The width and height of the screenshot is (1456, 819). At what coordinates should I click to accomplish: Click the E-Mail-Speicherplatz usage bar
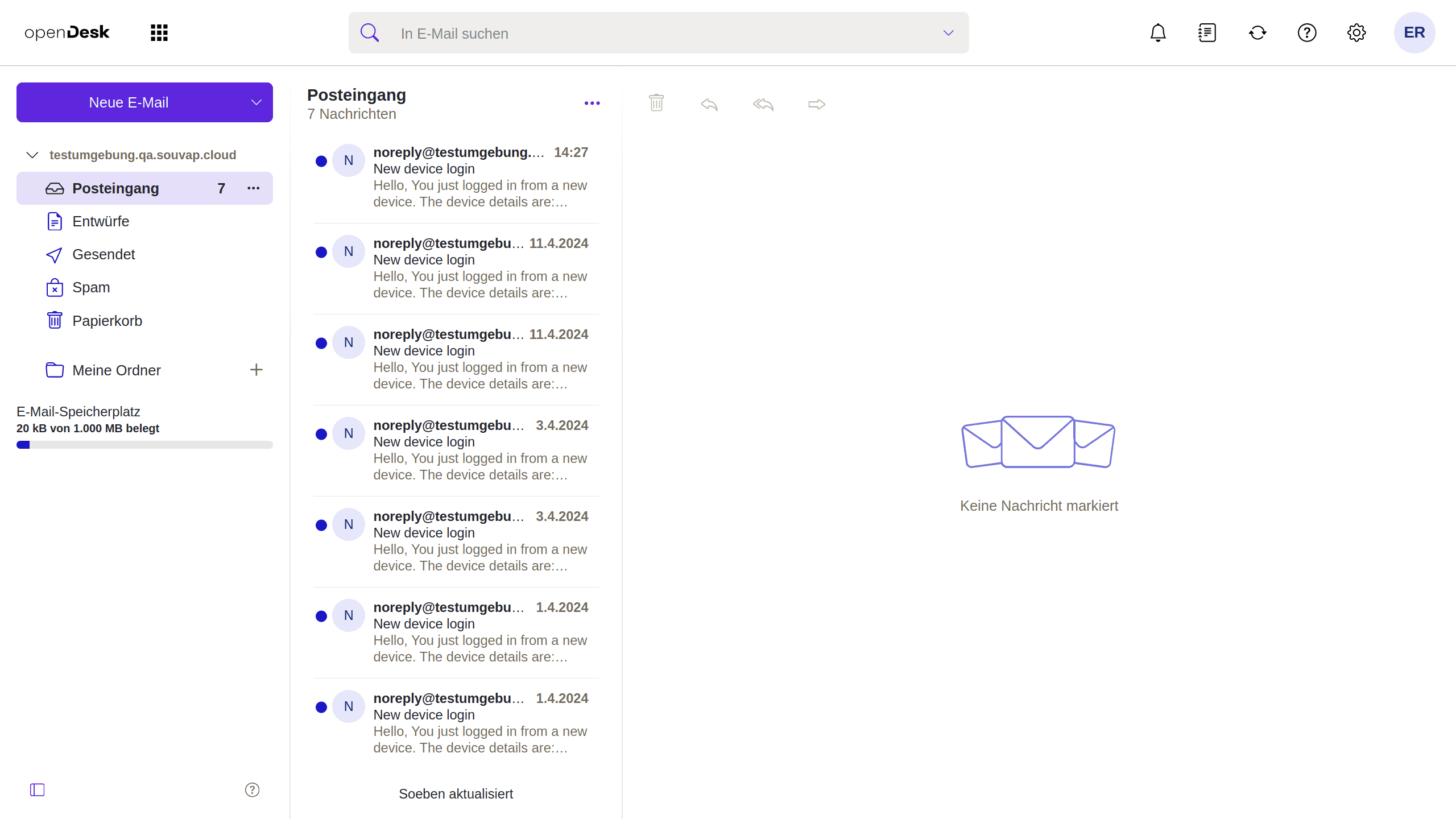pyautogui.click(x=144, y=444)
